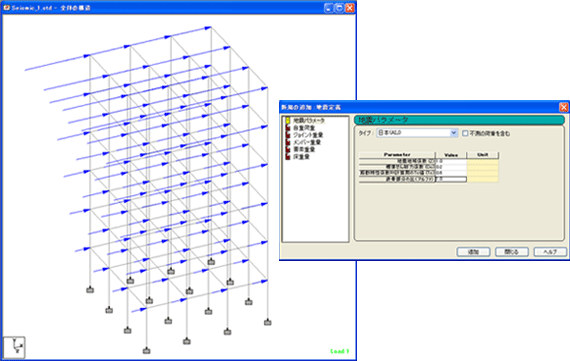Maximize the Seismic_1.std structure window

point(339,8)
